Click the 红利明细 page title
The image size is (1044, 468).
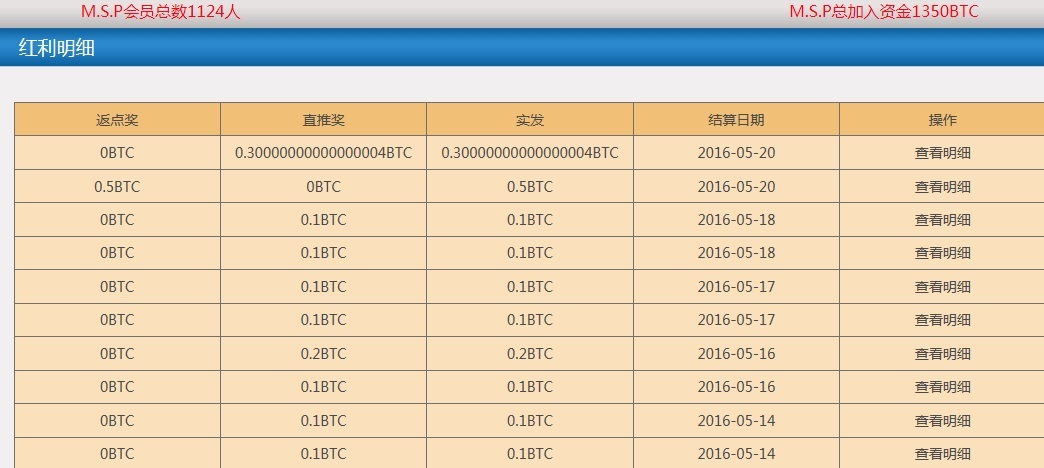57,48
